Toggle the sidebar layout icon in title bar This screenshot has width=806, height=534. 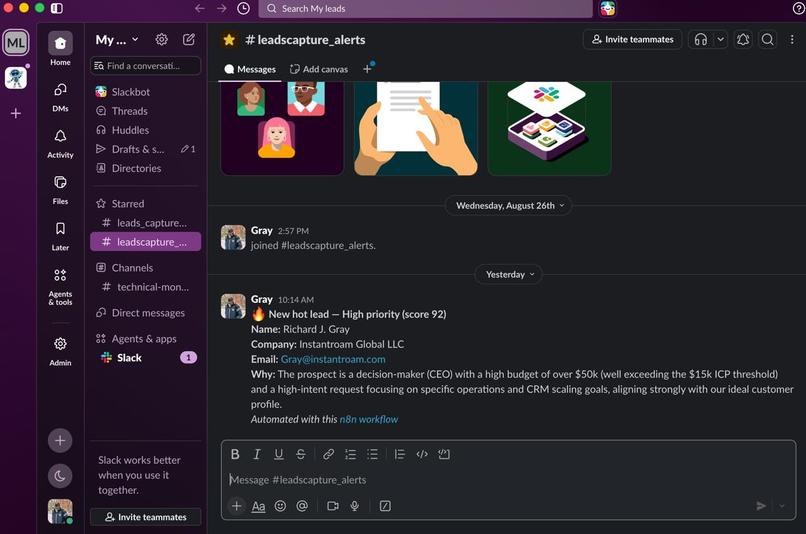point(57,8)
